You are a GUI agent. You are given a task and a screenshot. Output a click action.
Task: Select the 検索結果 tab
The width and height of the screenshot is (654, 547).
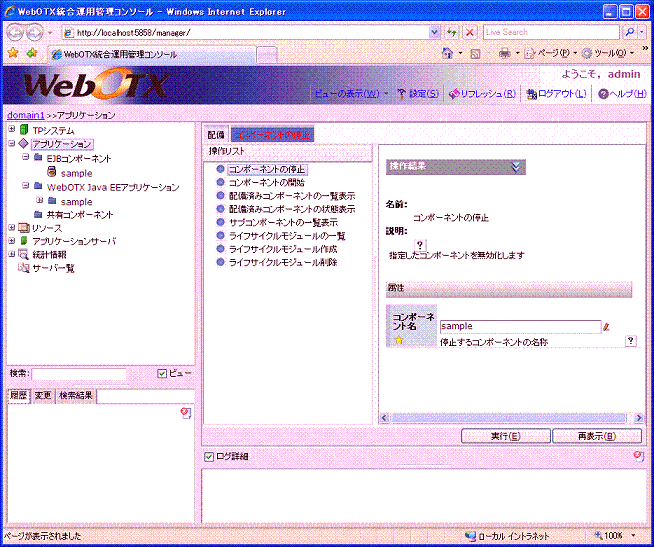[75, 396]
